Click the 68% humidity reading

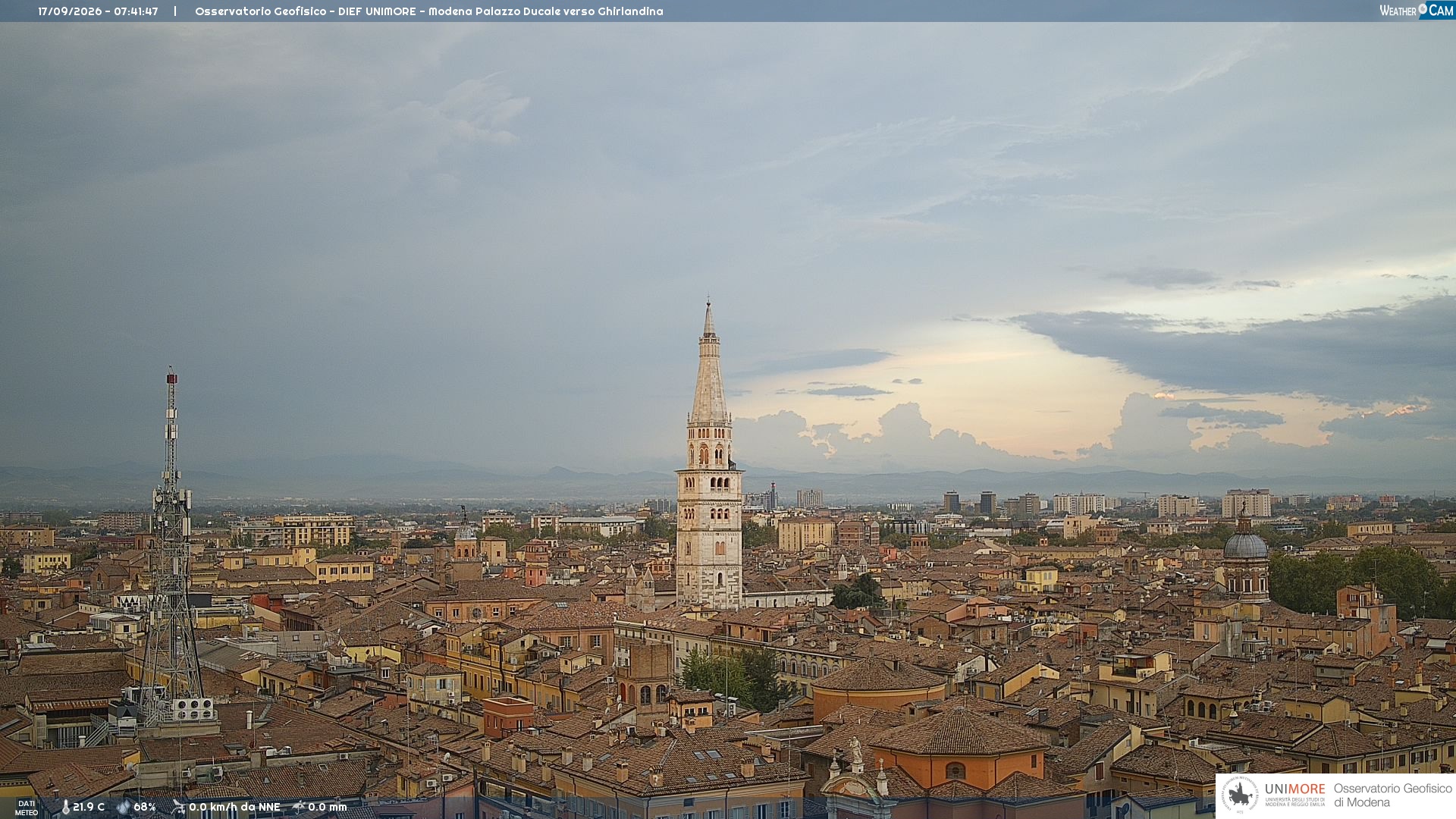pyautogui.click(x=145, y=807)
